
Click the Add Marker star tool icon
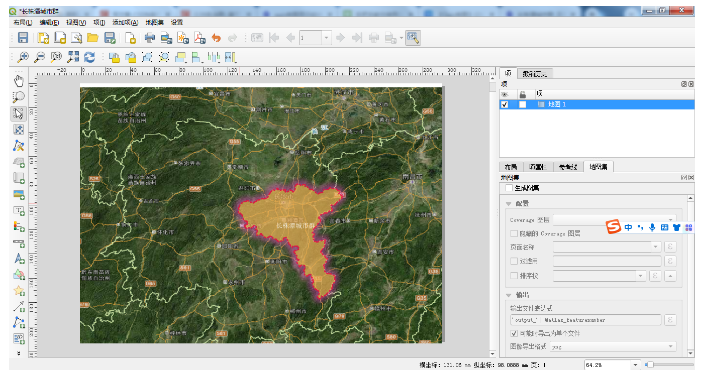pos(19,291)
